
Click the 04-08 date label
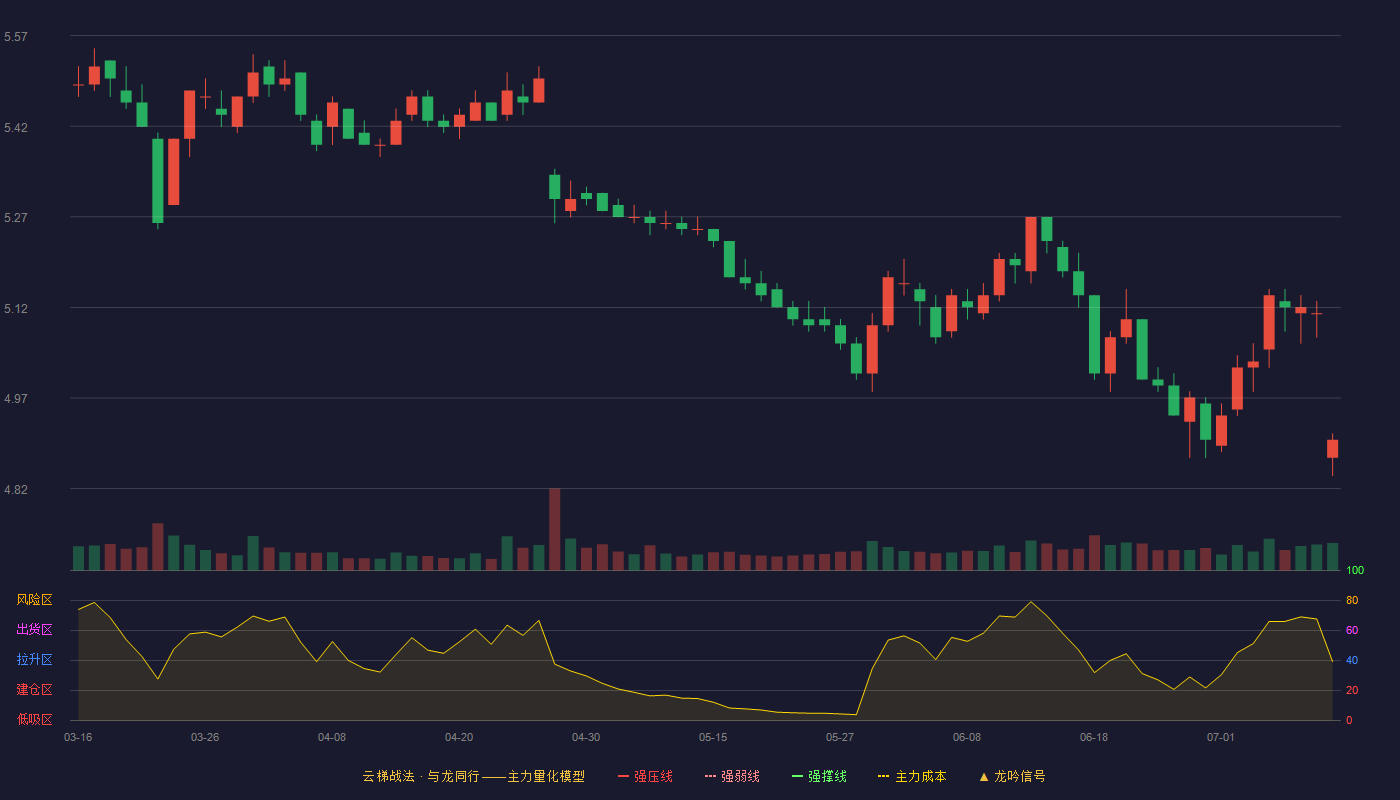(x=332, y=737)
